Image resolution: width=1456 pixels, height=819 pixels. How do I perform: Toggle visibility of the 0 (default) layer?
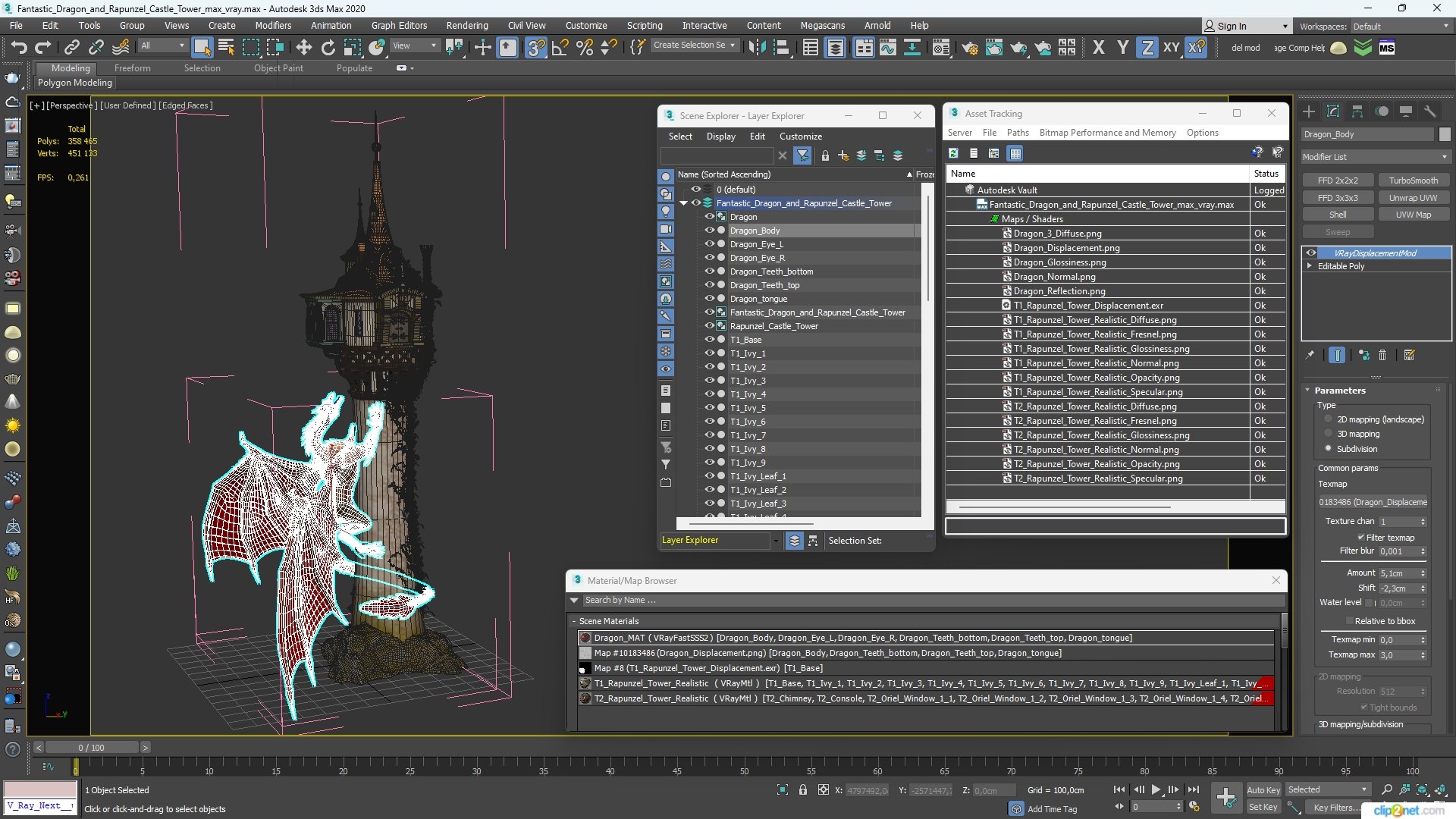[x=696, y=189]
